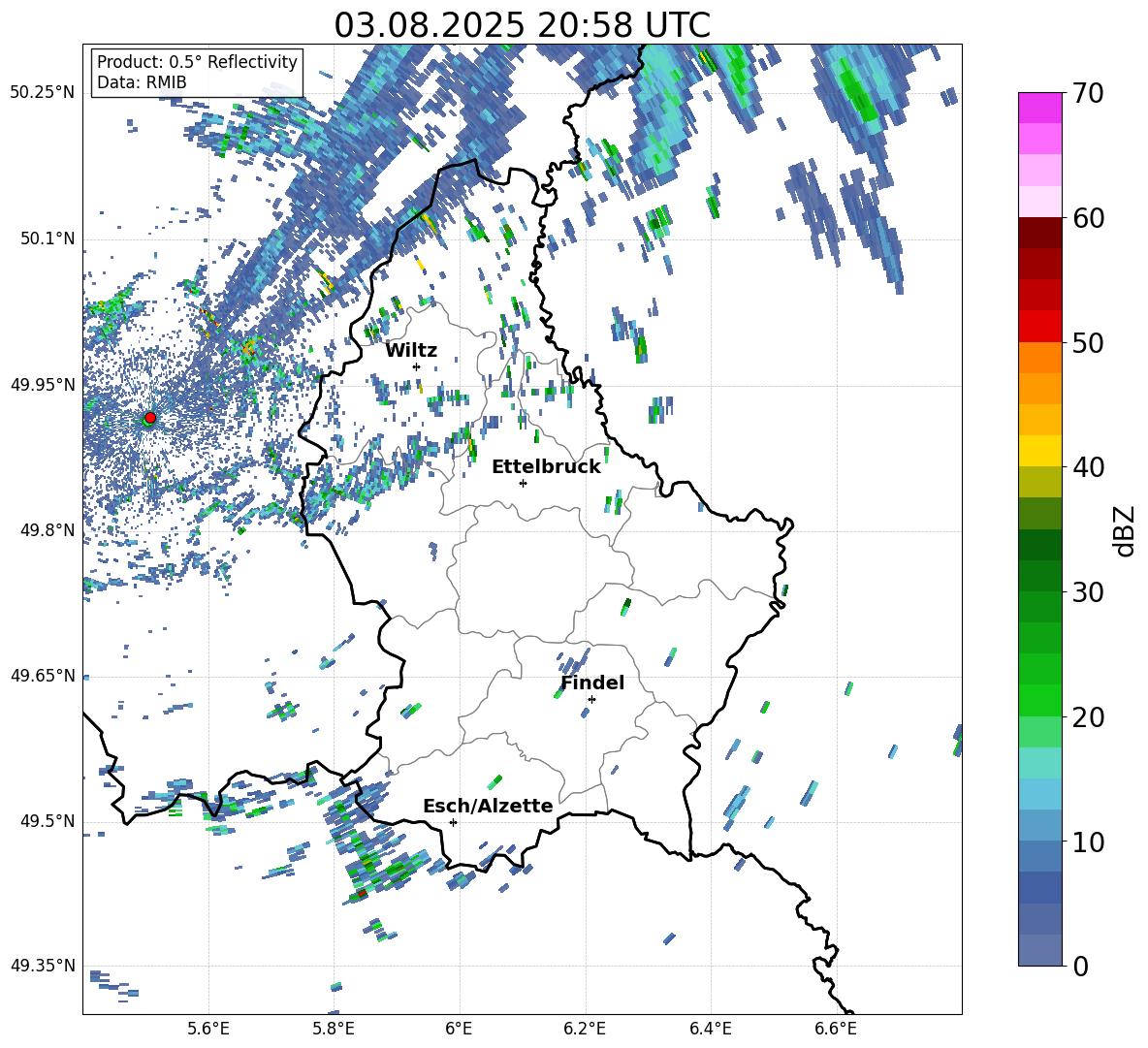Click the plus marker below Ettelbruck
Screen dimensions: 1148x1048
click(x=523, y=483)
